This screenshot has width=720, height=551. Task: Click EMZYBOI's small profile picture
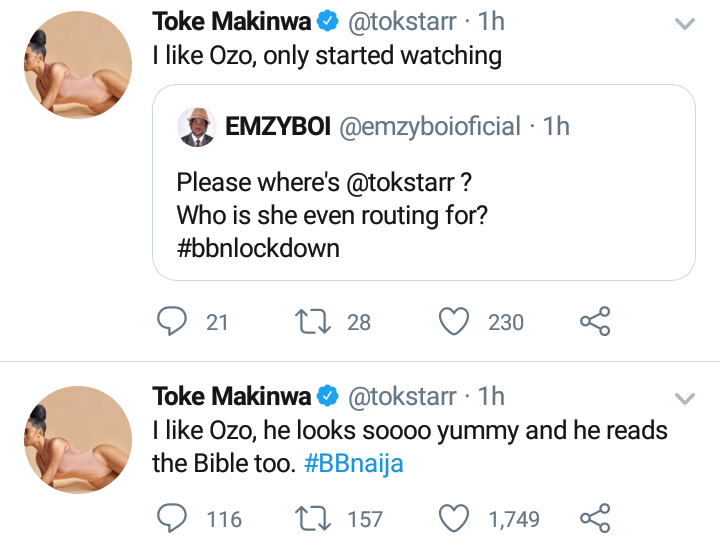pyautogui.click(x=197, y=126)
